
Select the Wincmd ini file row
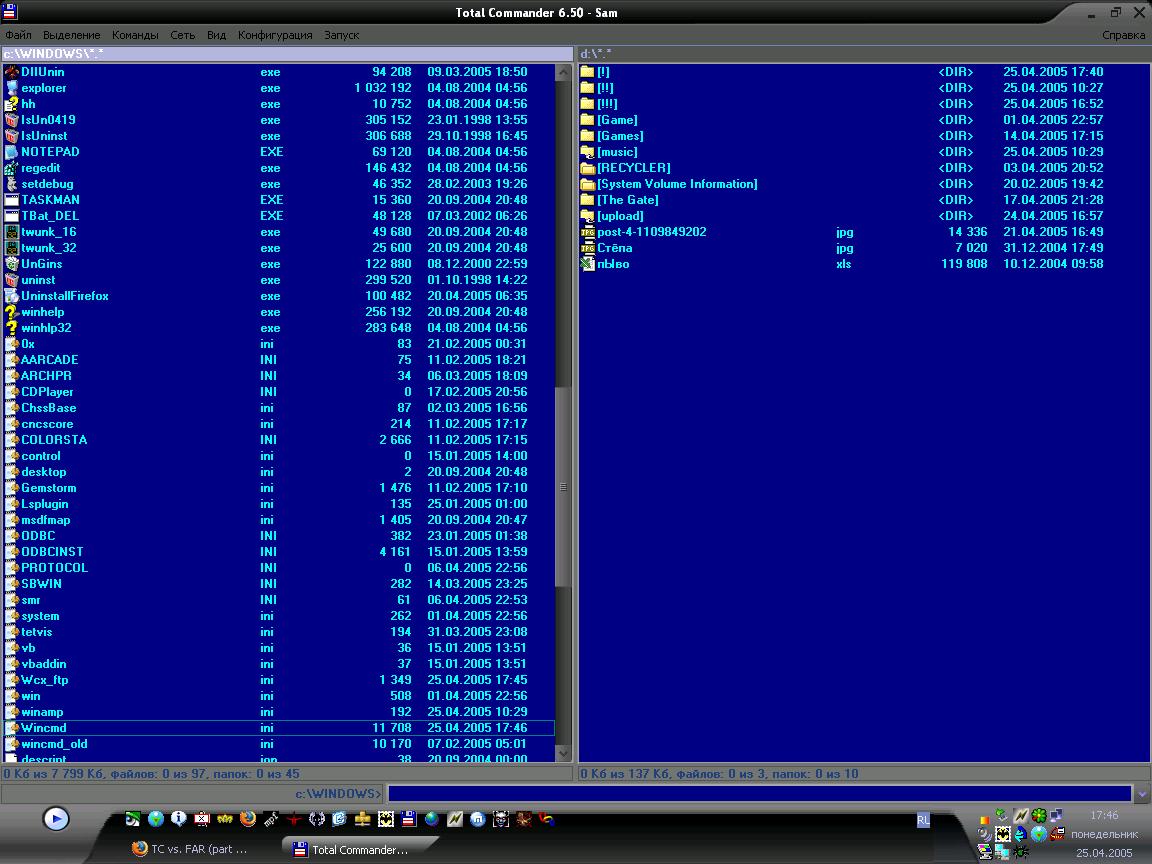click(x=279, y=728)
